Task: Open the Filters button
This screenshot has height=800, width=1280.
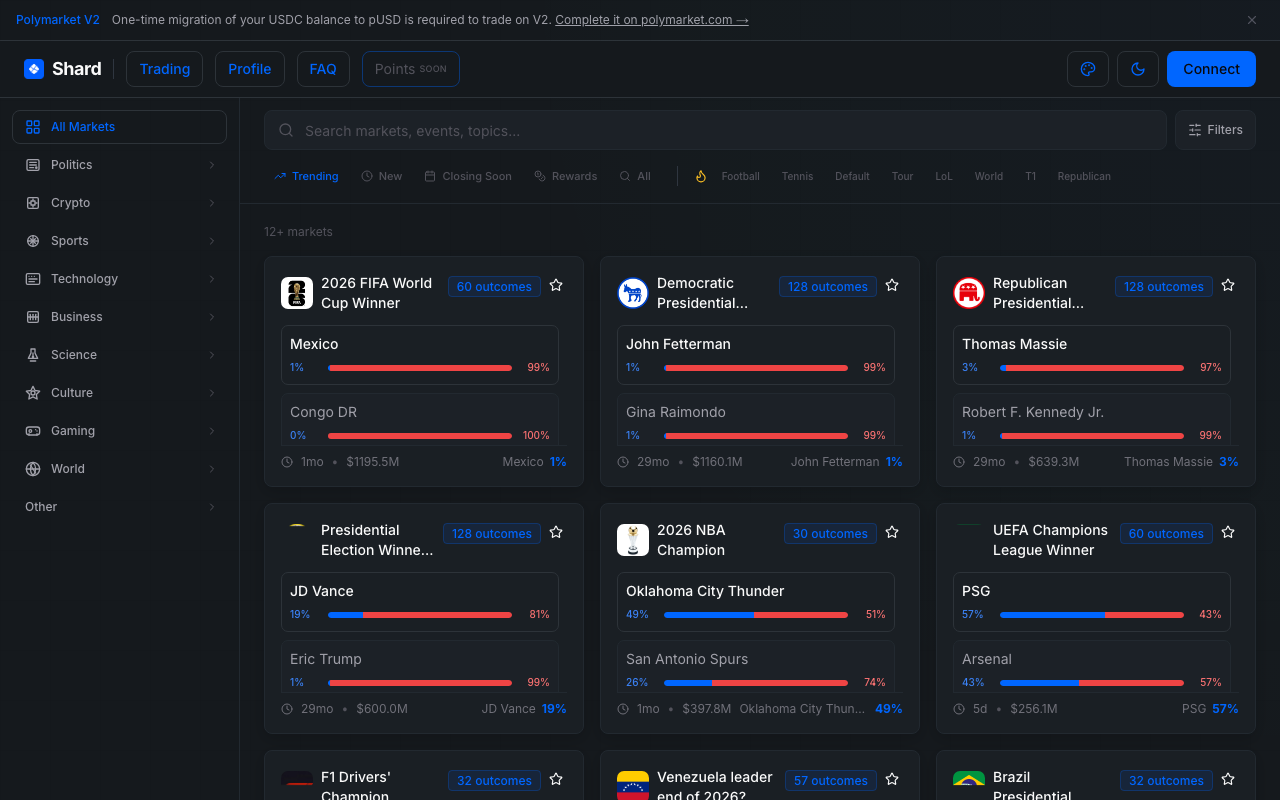Action: point(1215,130)
